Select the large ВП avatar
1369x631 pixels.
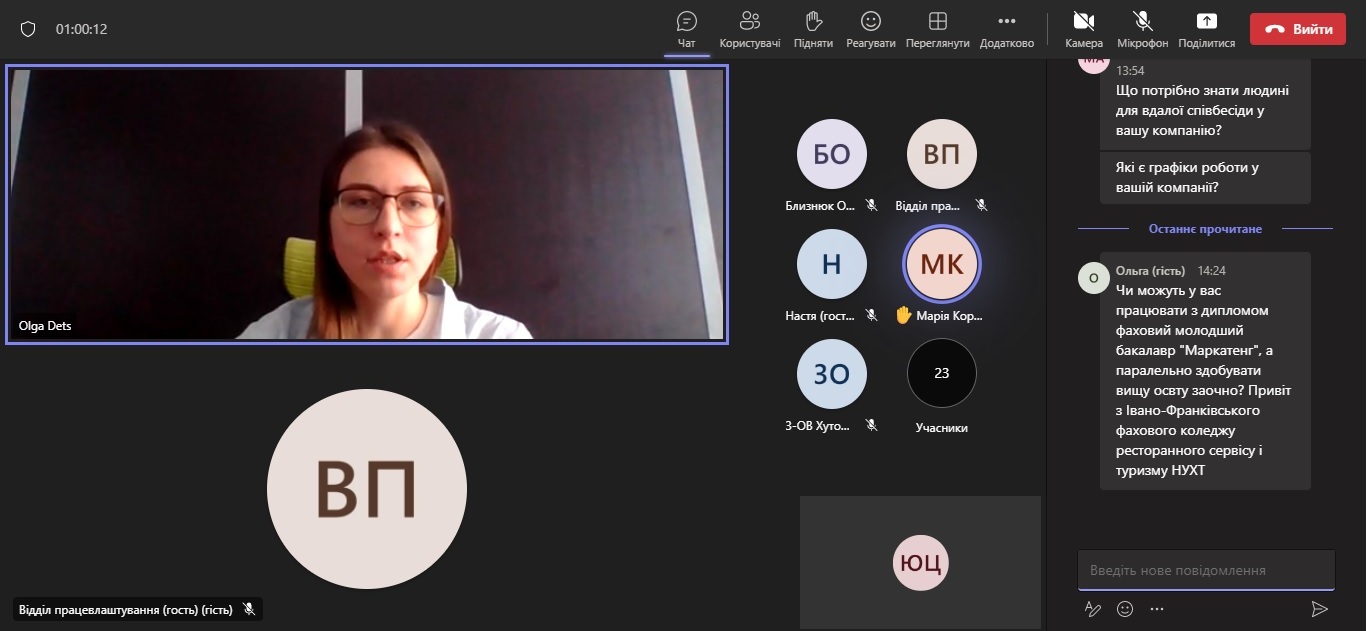(367, 488)
